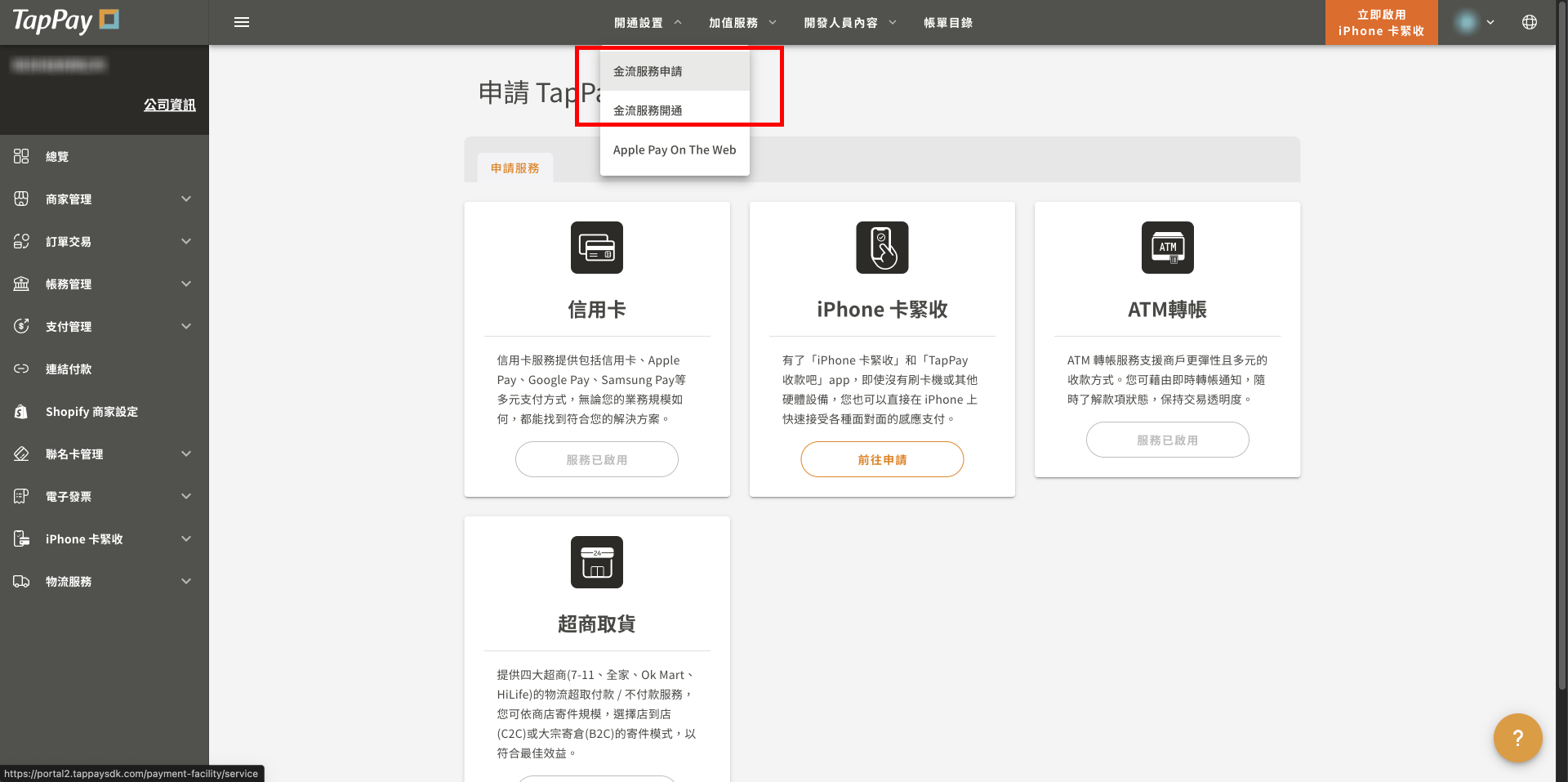Image resolution: width=1568 pixels, height=782 pixels.
Task: Expand the 商家管理 sidebar section
Action: coord(186,199)
